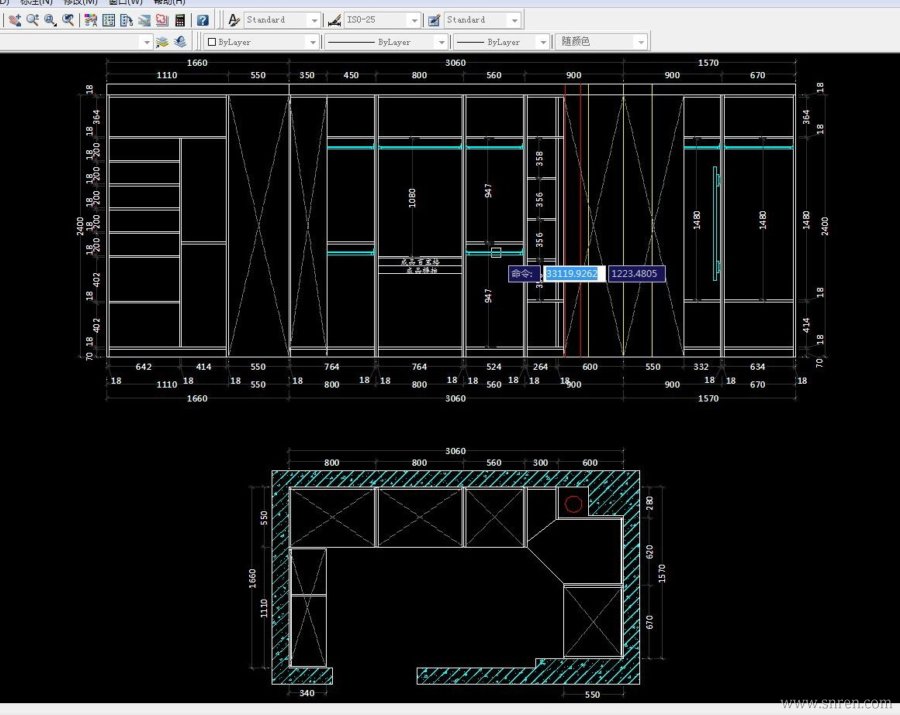Image resolution: width=900 pixels, height=715 pixels.
Task: Select the 300 dimension above plan view
Action: coord(540,463)
